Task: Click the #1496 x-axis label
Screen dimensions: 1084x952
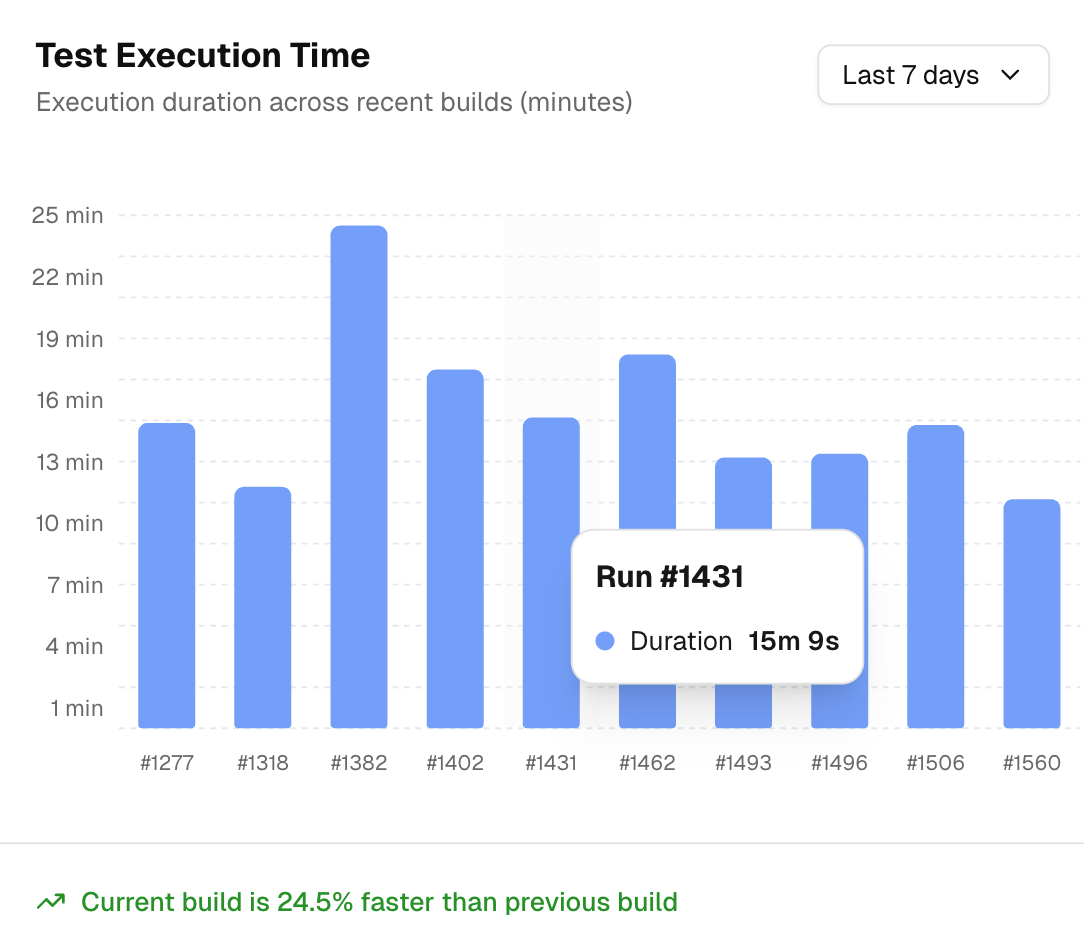Action: [839, 763]
